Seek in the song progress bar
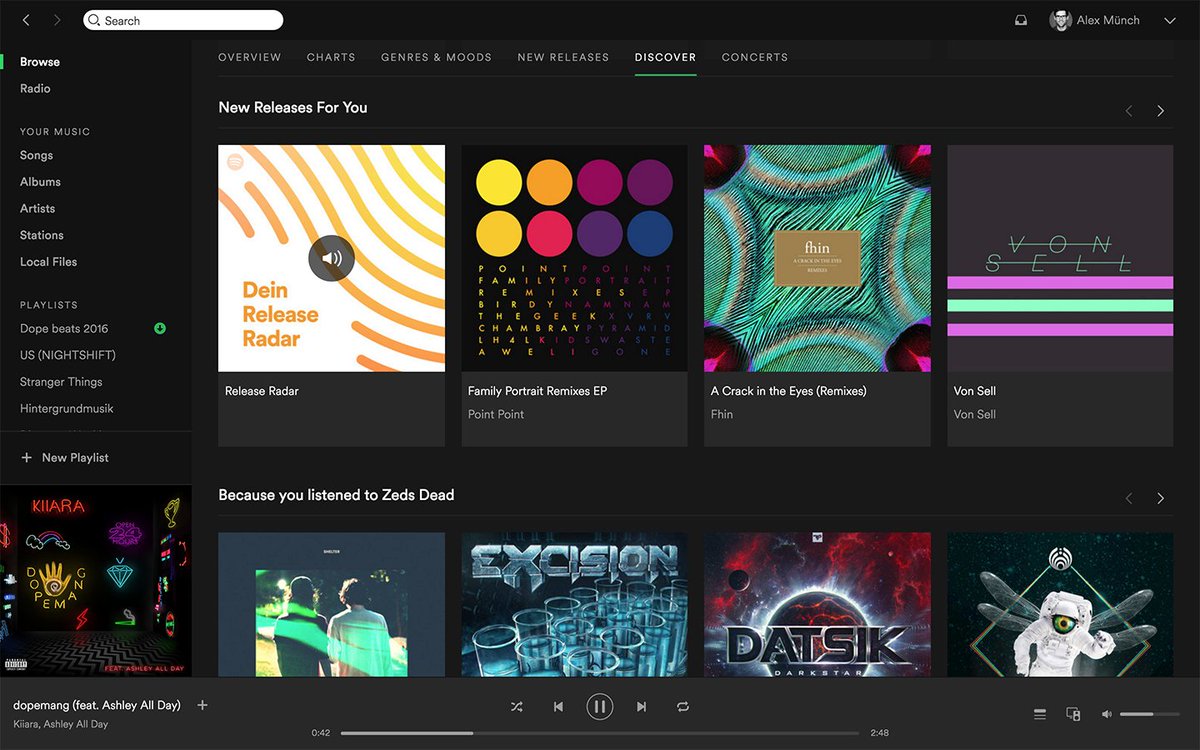 600,733
